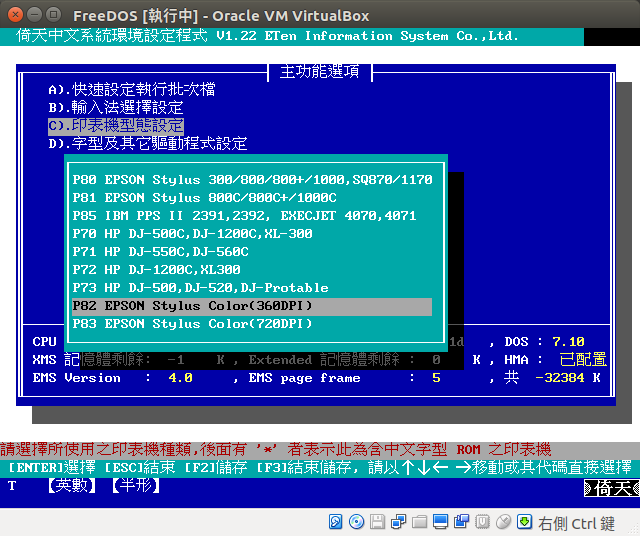Click the CPU label in system info

tap(44, 342)
